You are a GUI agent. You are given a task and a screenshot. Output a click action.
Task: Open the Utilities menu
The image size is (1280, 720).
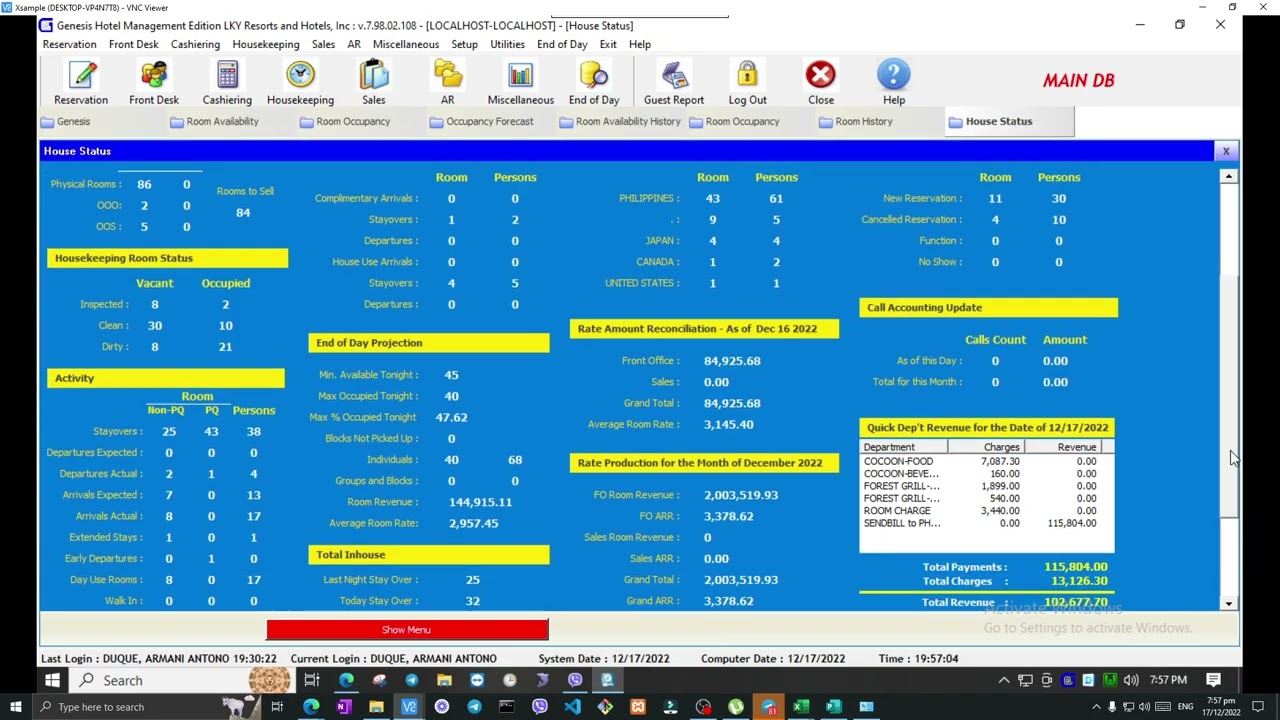[x=507, y=44]
